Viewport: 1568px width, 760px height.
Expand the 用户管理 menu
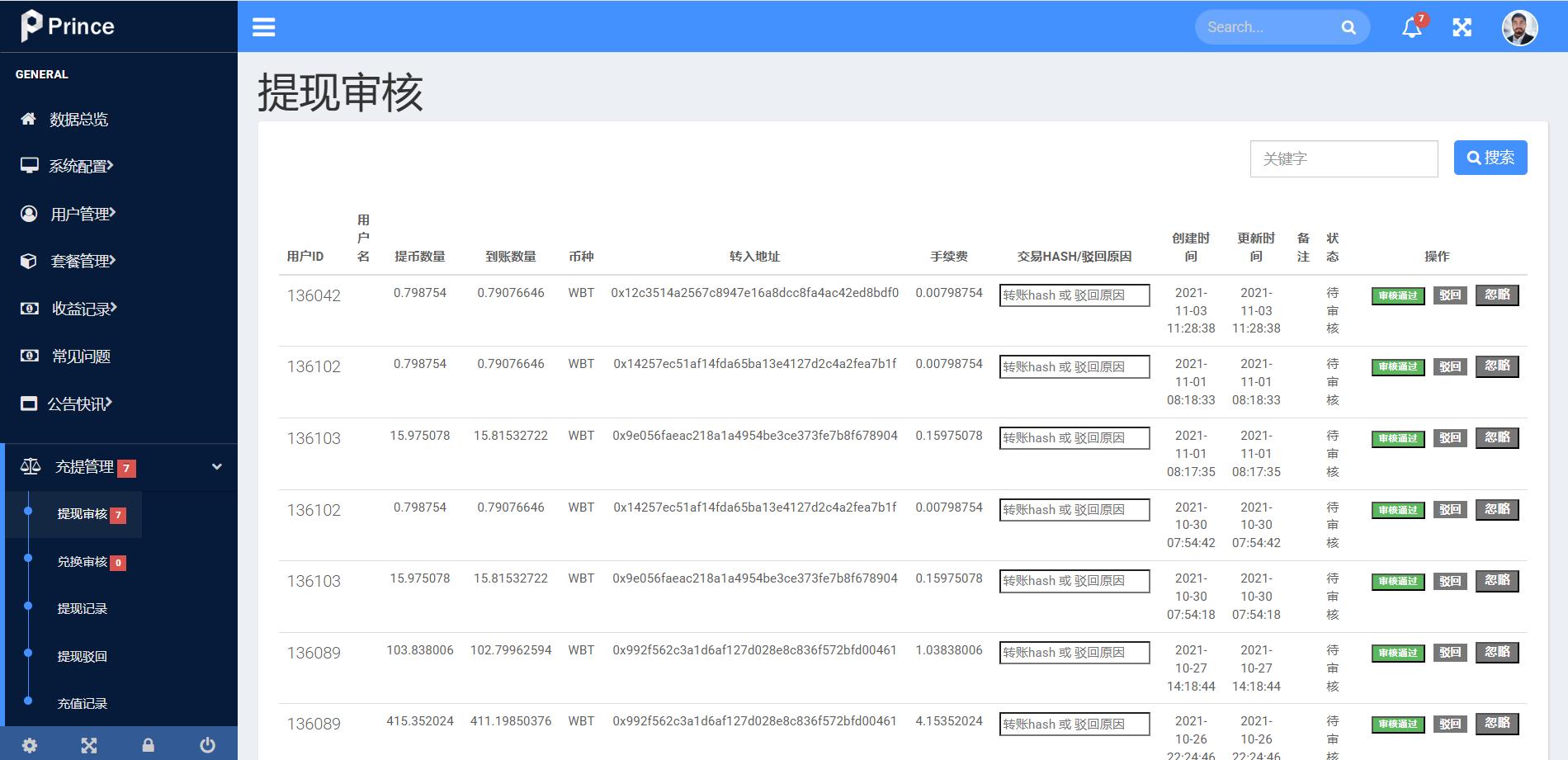83,214
